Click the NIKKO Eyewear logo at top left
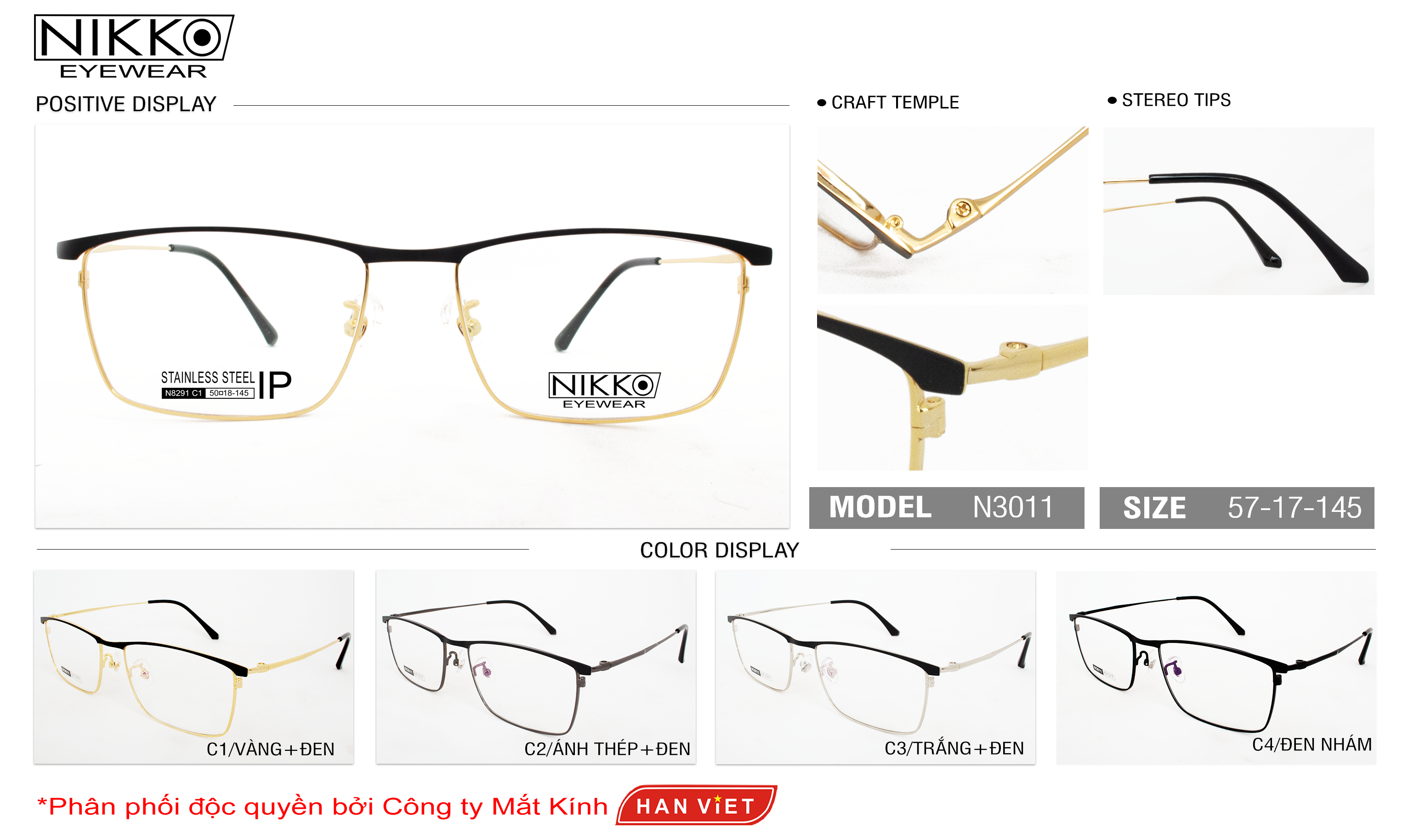This screenshot has width=1414, height=840. tap(134, 46)
